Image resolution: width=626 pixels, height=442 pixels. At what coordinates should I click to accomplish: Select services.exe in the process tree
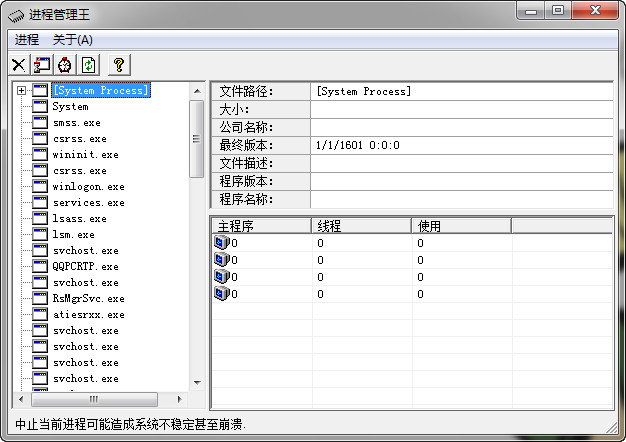pos(88,203)
